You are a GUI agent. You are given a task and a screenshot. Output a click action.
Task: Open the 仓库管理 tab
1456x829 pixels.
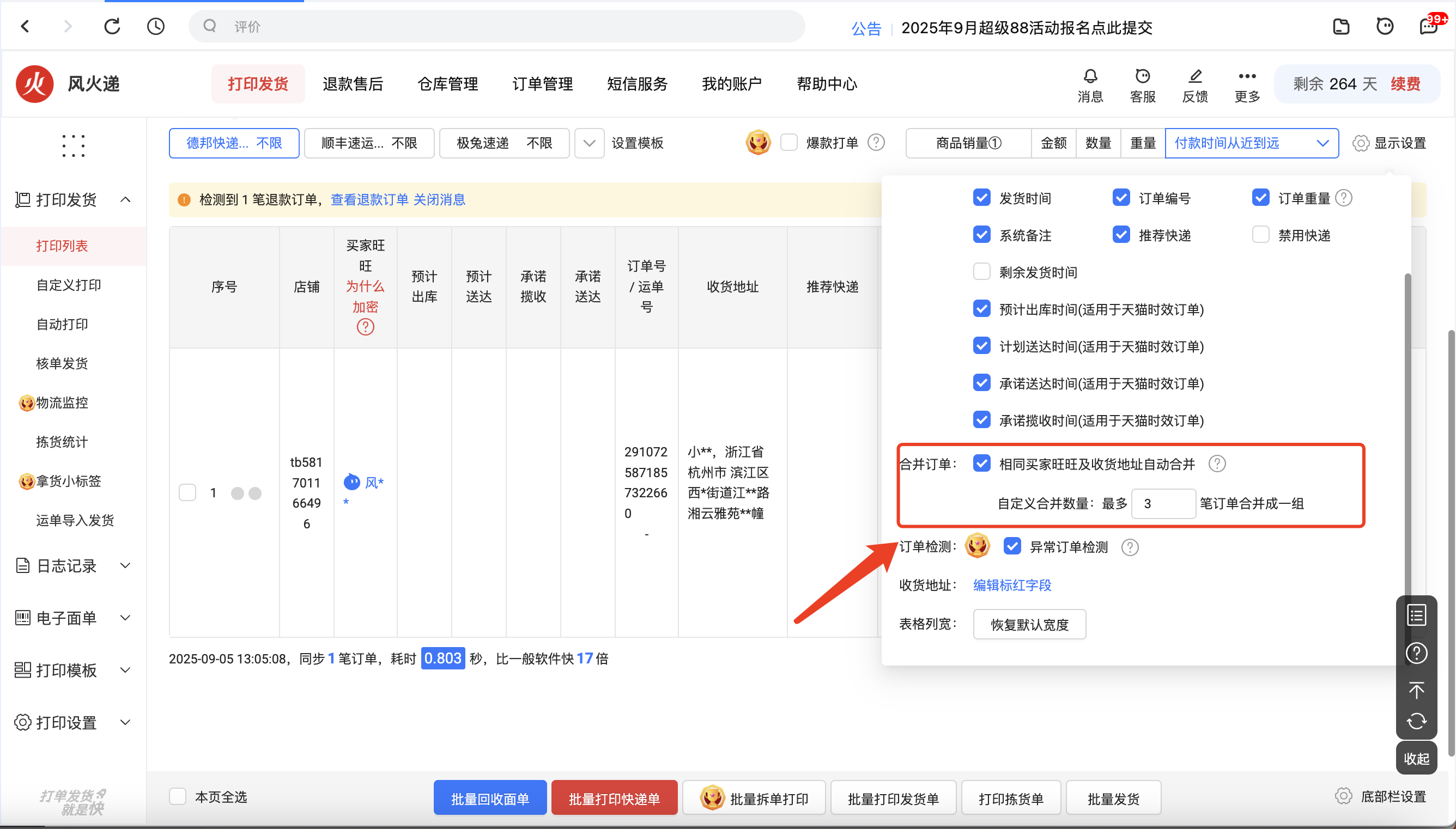447,84
